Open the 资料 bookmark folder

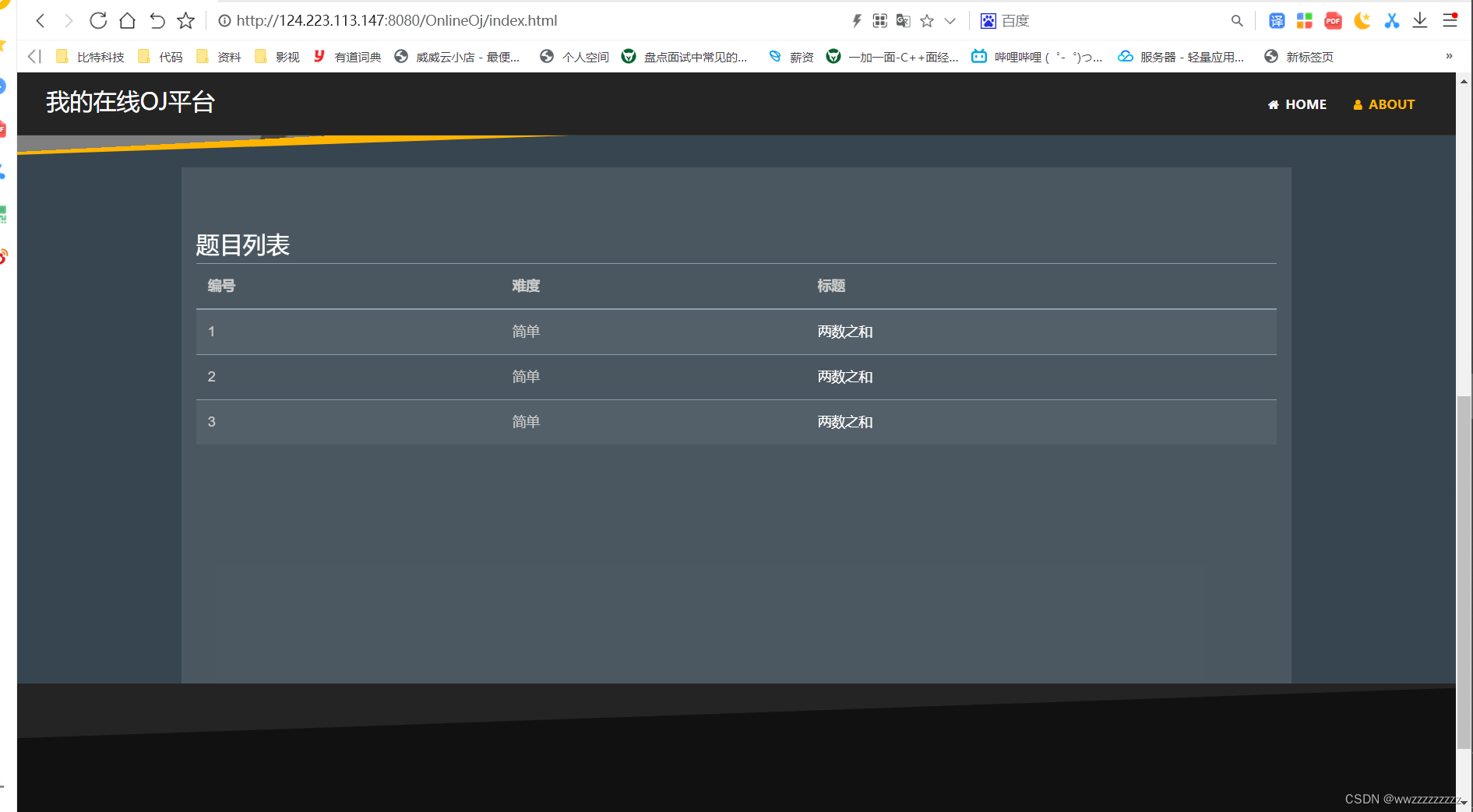coord(219,57)
